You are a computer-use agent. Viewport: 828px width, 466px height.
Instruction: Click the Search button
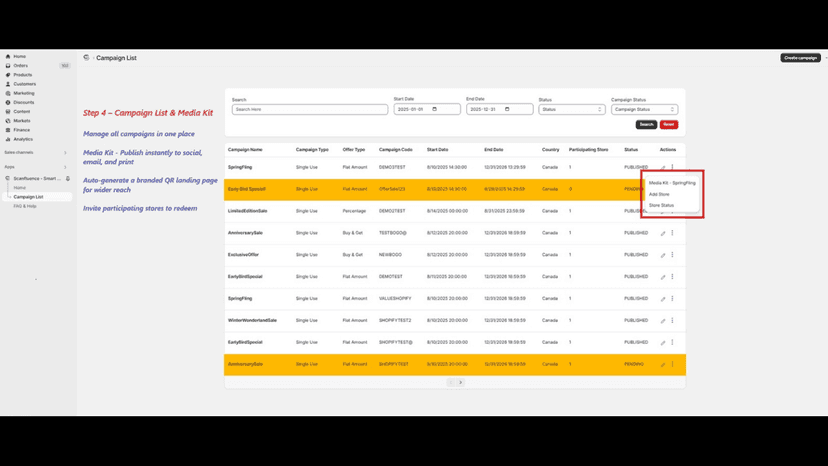(x=646, y=125)
